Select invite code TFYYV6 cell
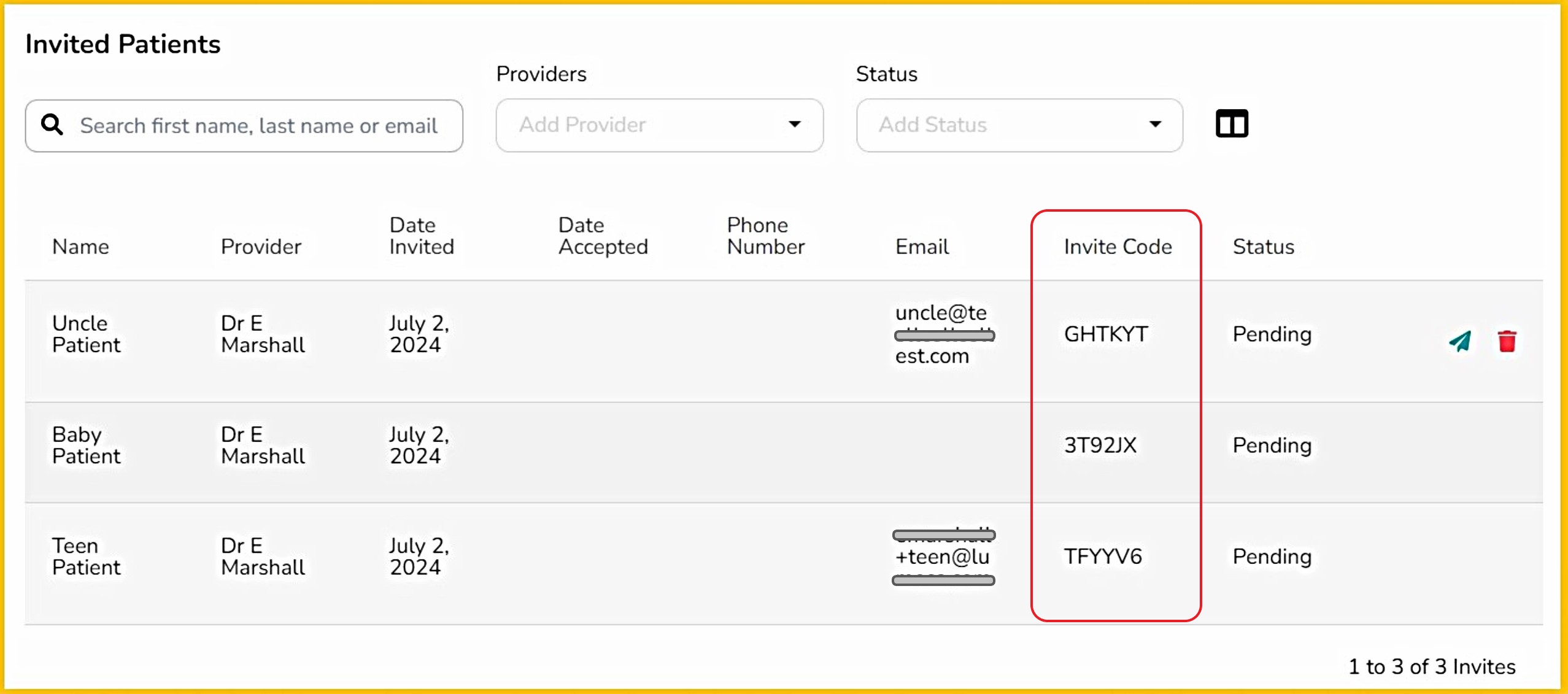 [1102, 557]
